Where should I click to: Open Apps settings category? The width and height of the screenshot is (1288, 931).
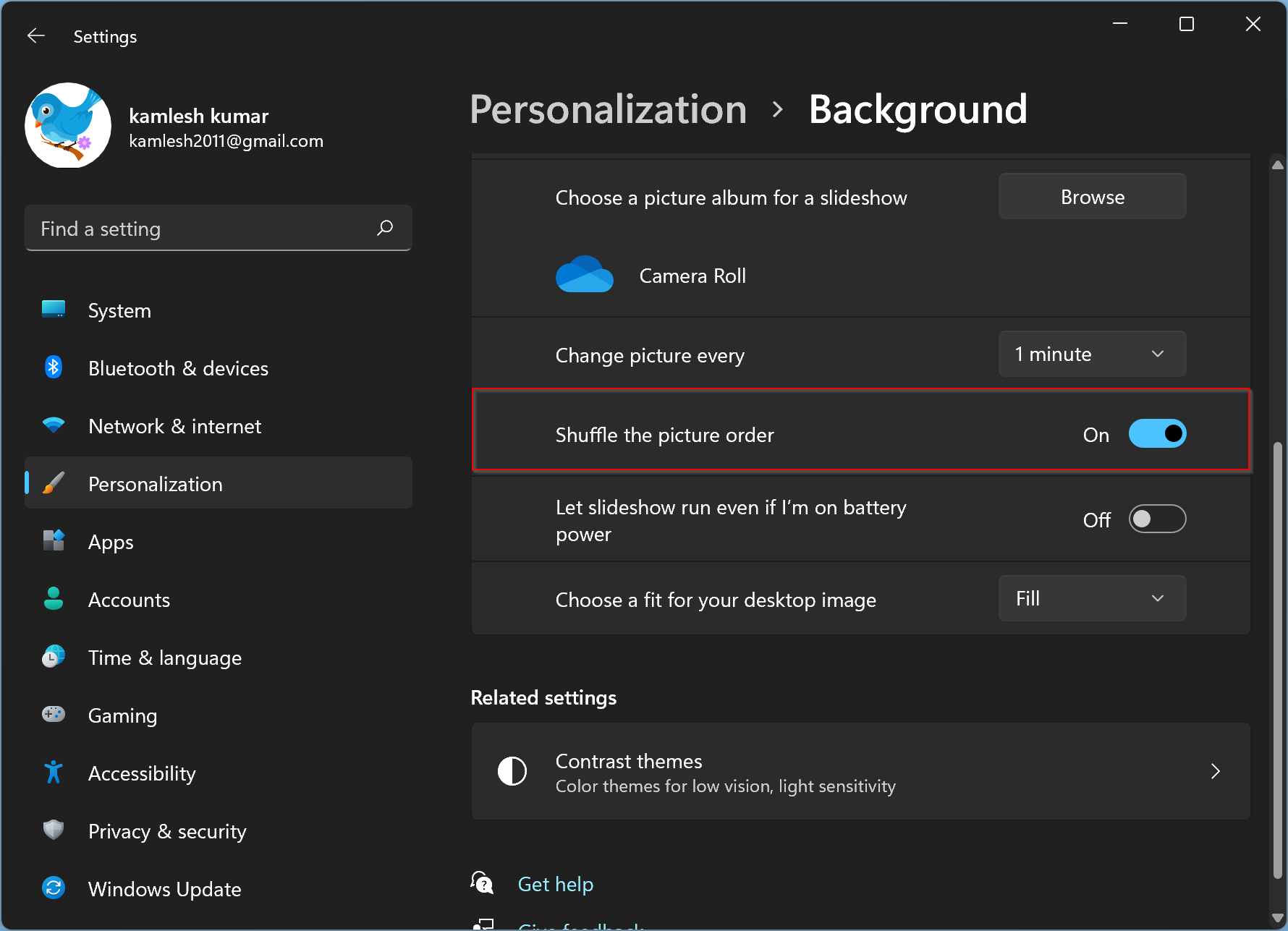click(x=219, y=540)
